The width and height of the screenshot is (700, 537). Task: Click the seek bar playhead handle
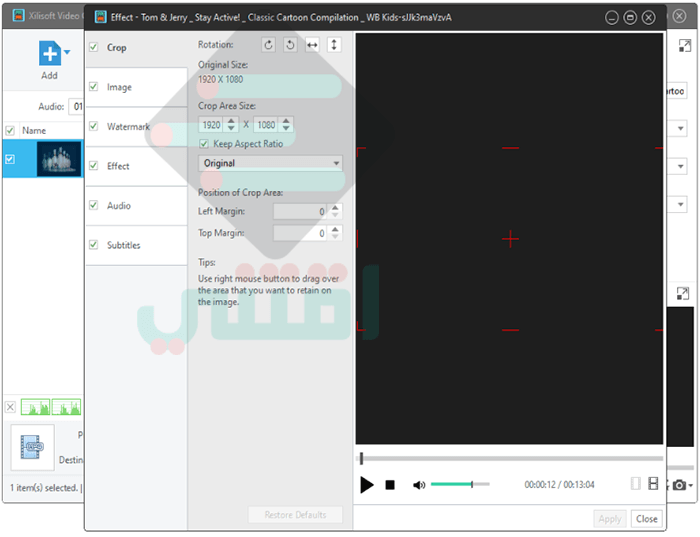[x=362, y=458]
